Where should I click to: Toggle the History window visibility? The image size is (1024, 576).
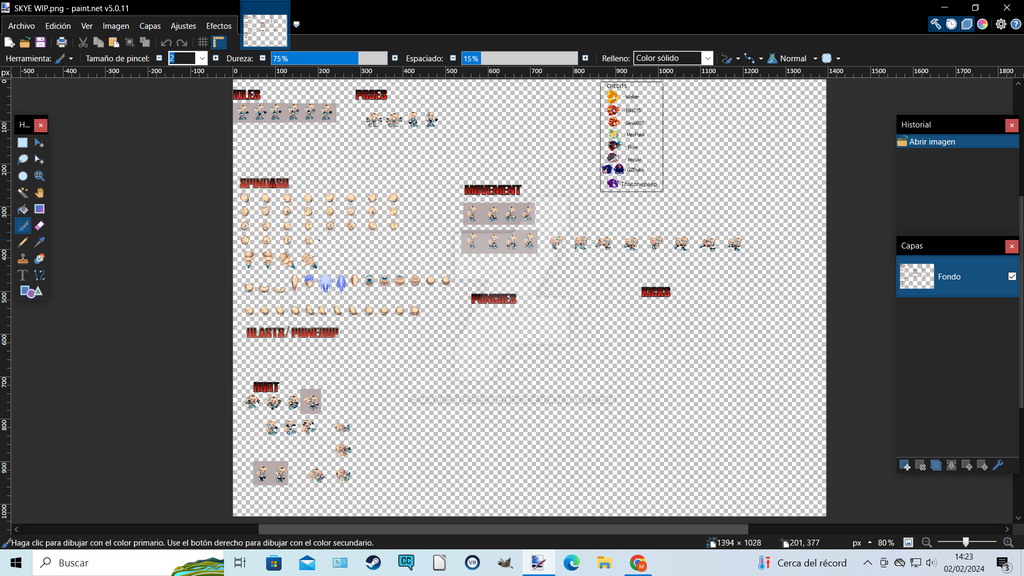pos(952,24)
